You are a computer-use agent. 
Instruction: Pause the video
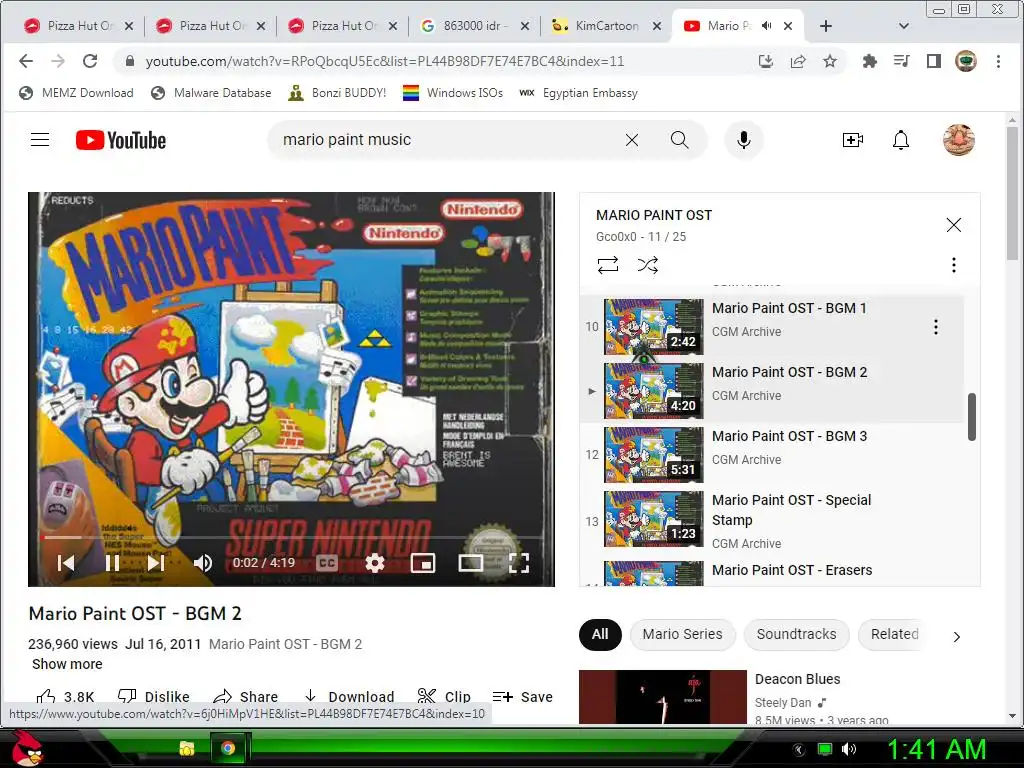[112, 563]
